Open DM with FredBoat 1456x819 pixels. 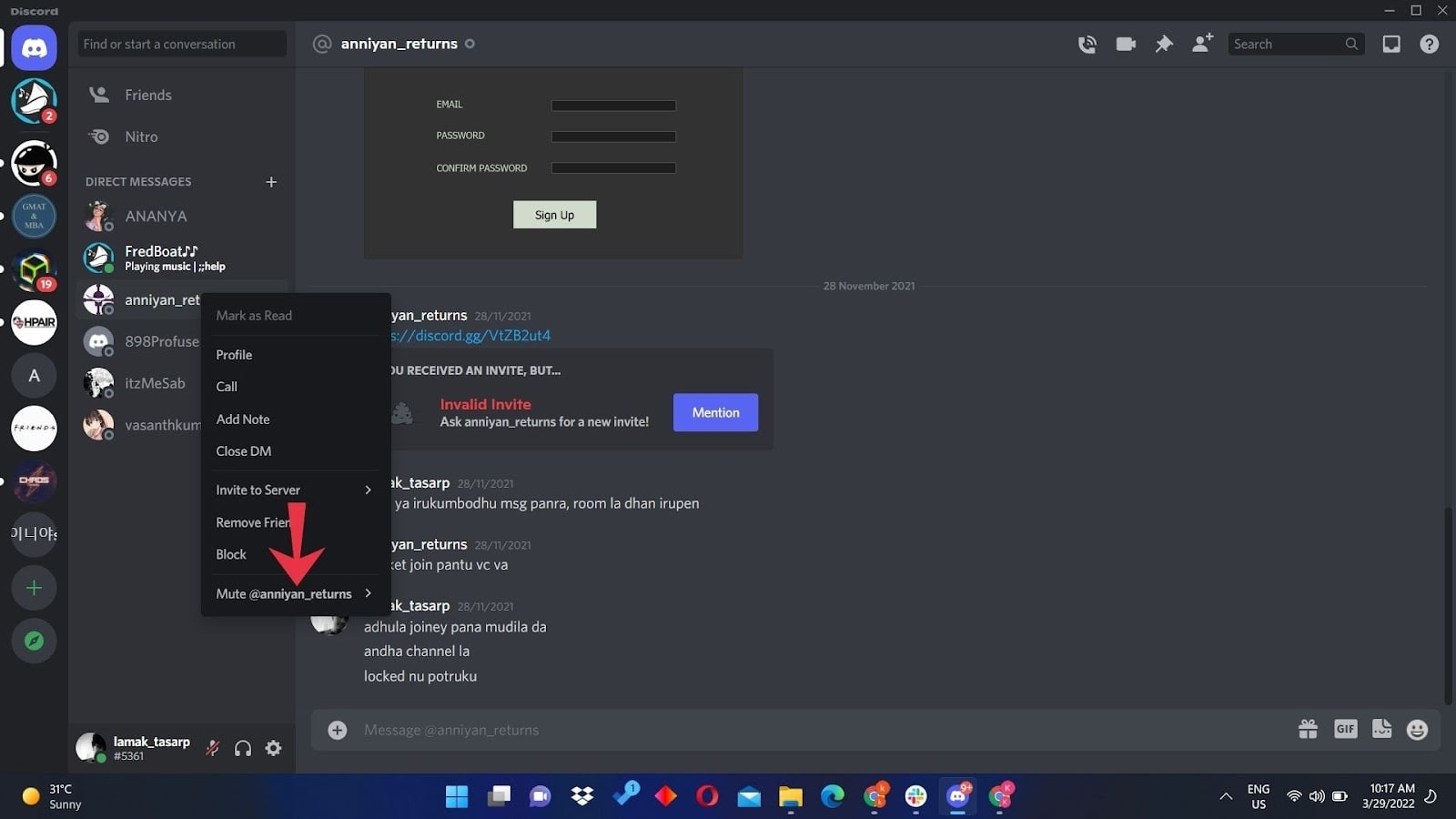[x=182, y=258]
